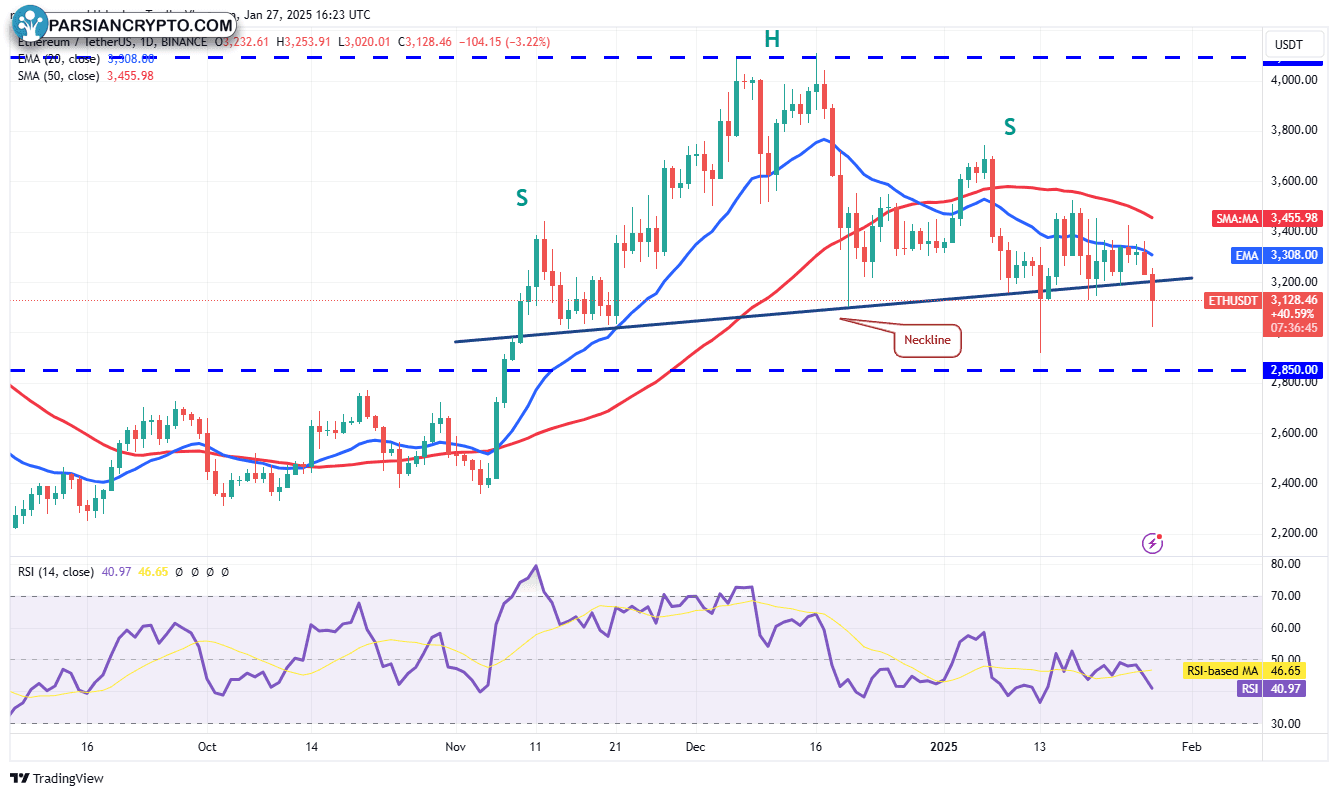Select the RSI (14, close) indicator legend
Screen dimensions: 1338x796
click(56, 572)
